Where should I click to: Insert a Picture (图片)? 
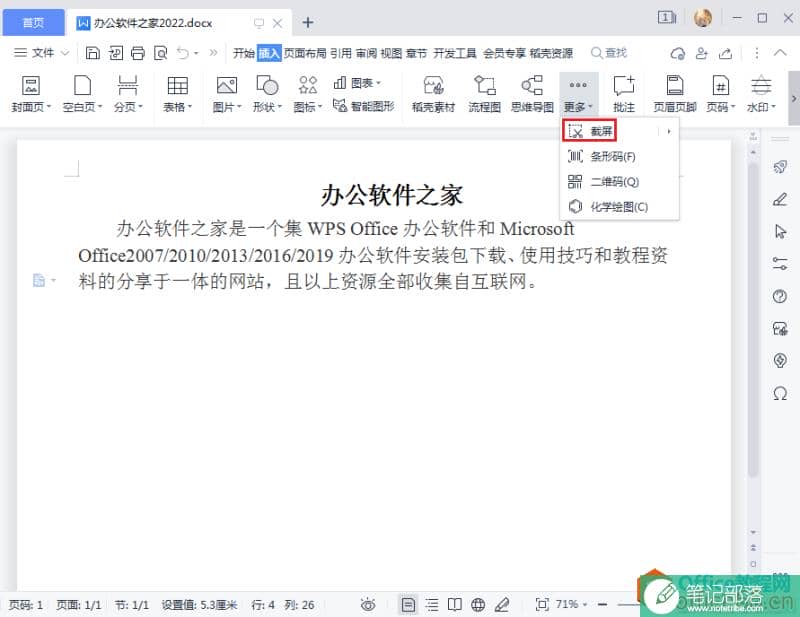pyautogui.click(x=227, y=93)
